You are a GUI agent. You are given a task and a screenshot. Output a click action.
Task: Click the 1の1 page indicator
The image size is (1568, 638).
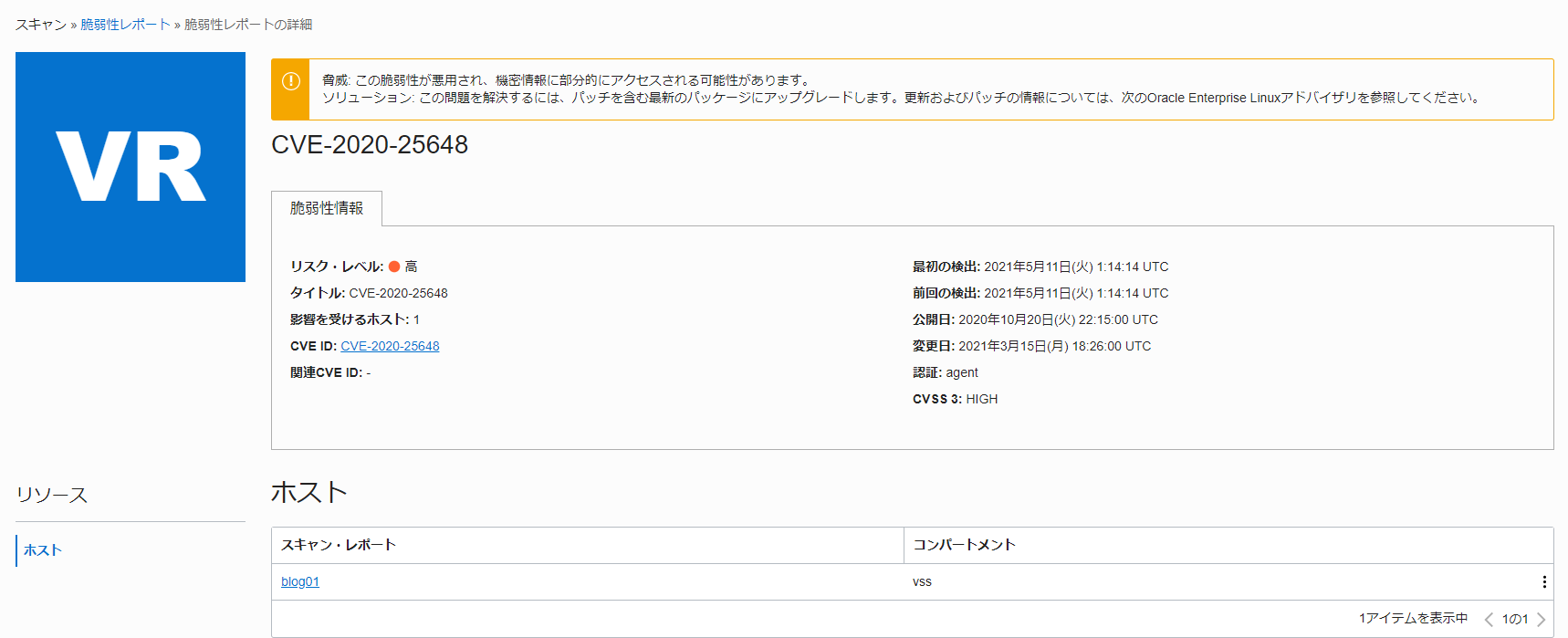(x=1515, y=620)
